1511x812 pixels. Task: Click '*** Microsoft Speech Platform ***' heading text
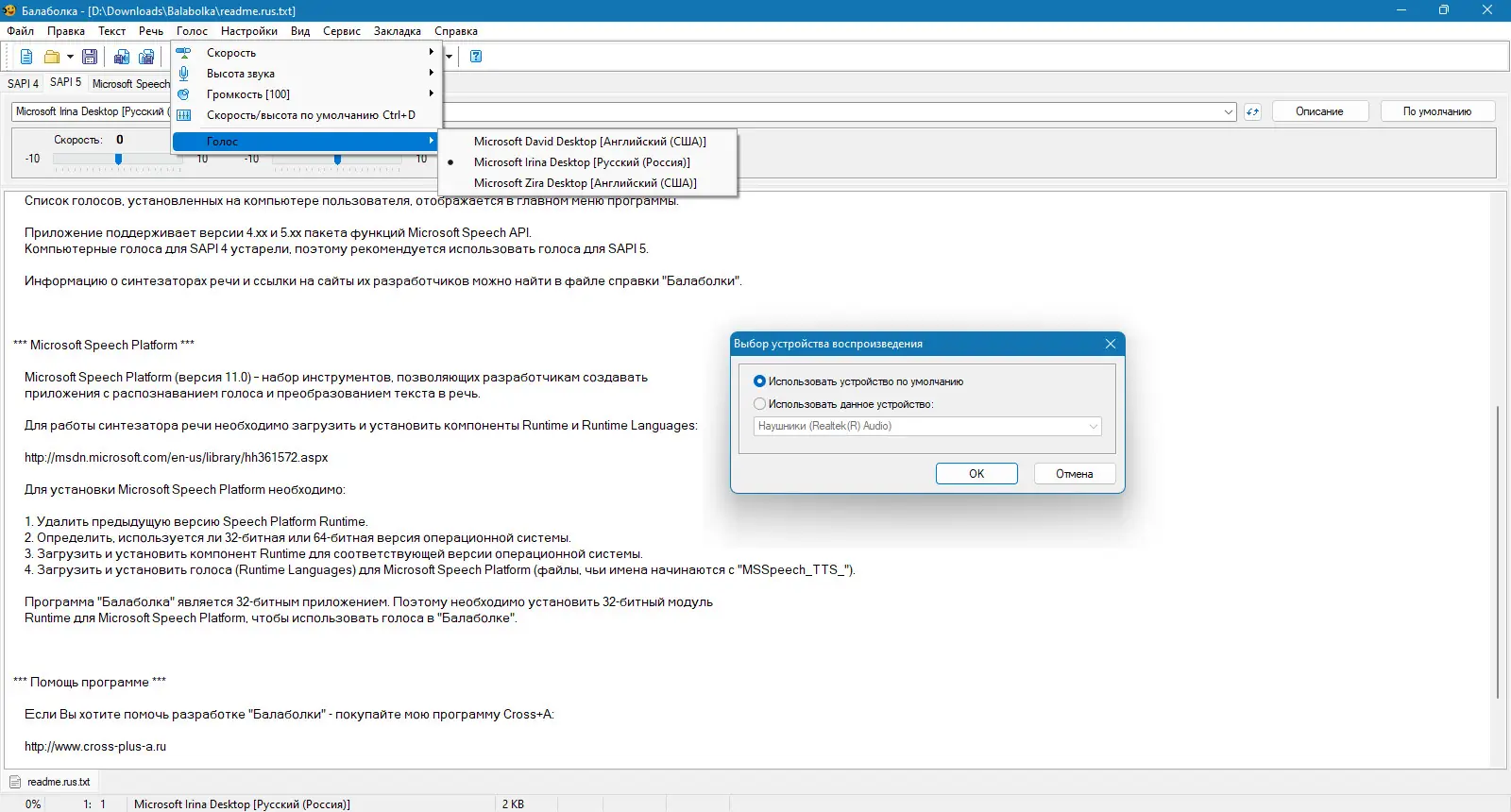[x=104, y=346]
